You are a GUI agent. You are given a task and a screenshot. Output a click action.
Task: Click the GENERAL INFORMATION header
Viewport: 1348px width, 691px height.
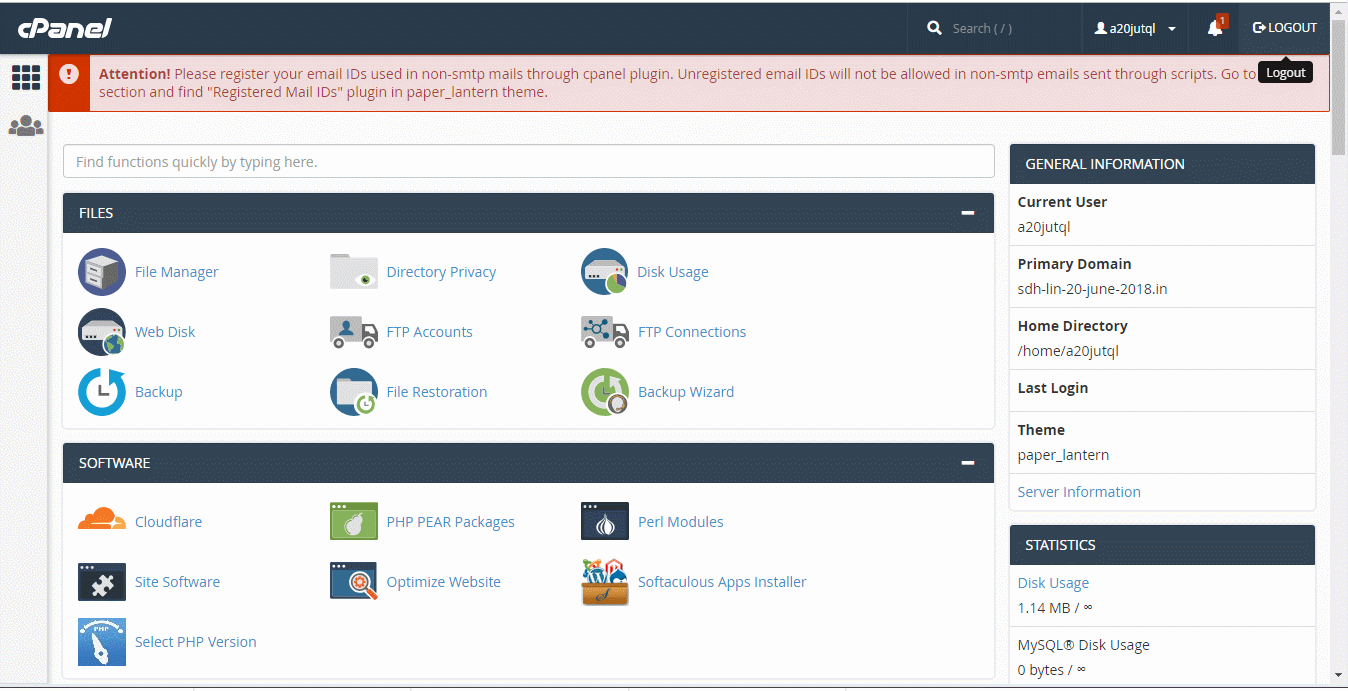[x=1162, y=164]
